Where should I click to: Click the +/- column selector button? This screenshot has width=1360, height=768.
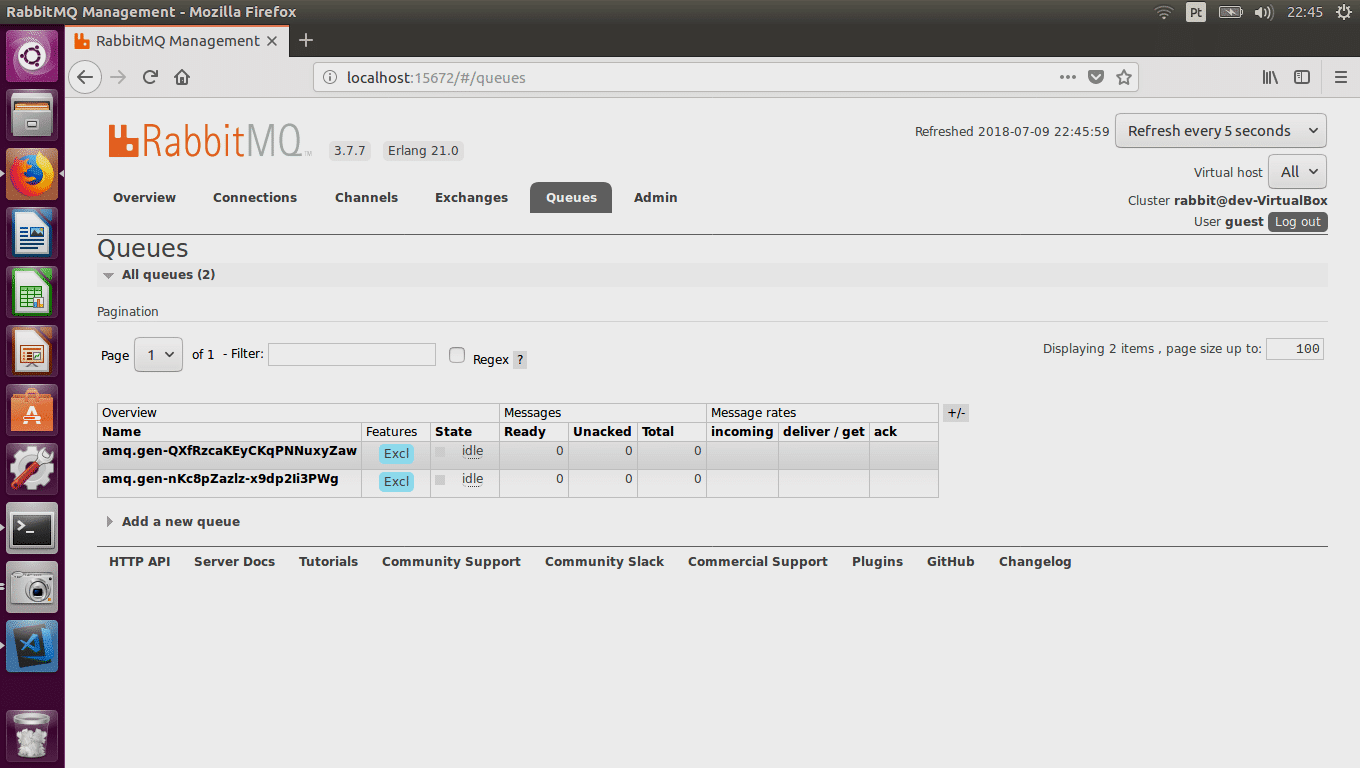pos(955,413)
